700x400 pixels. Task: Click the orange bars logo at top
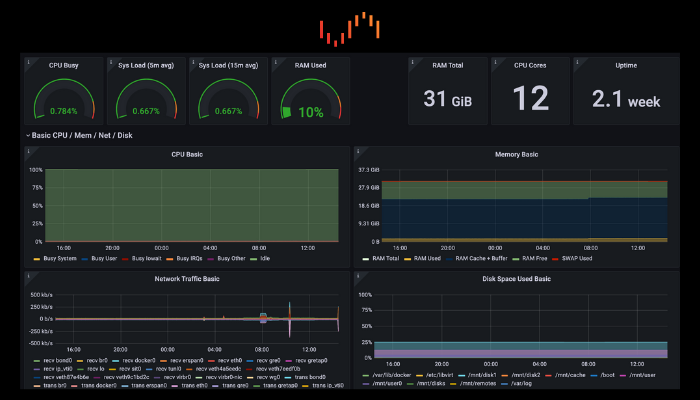pos(349,29)
